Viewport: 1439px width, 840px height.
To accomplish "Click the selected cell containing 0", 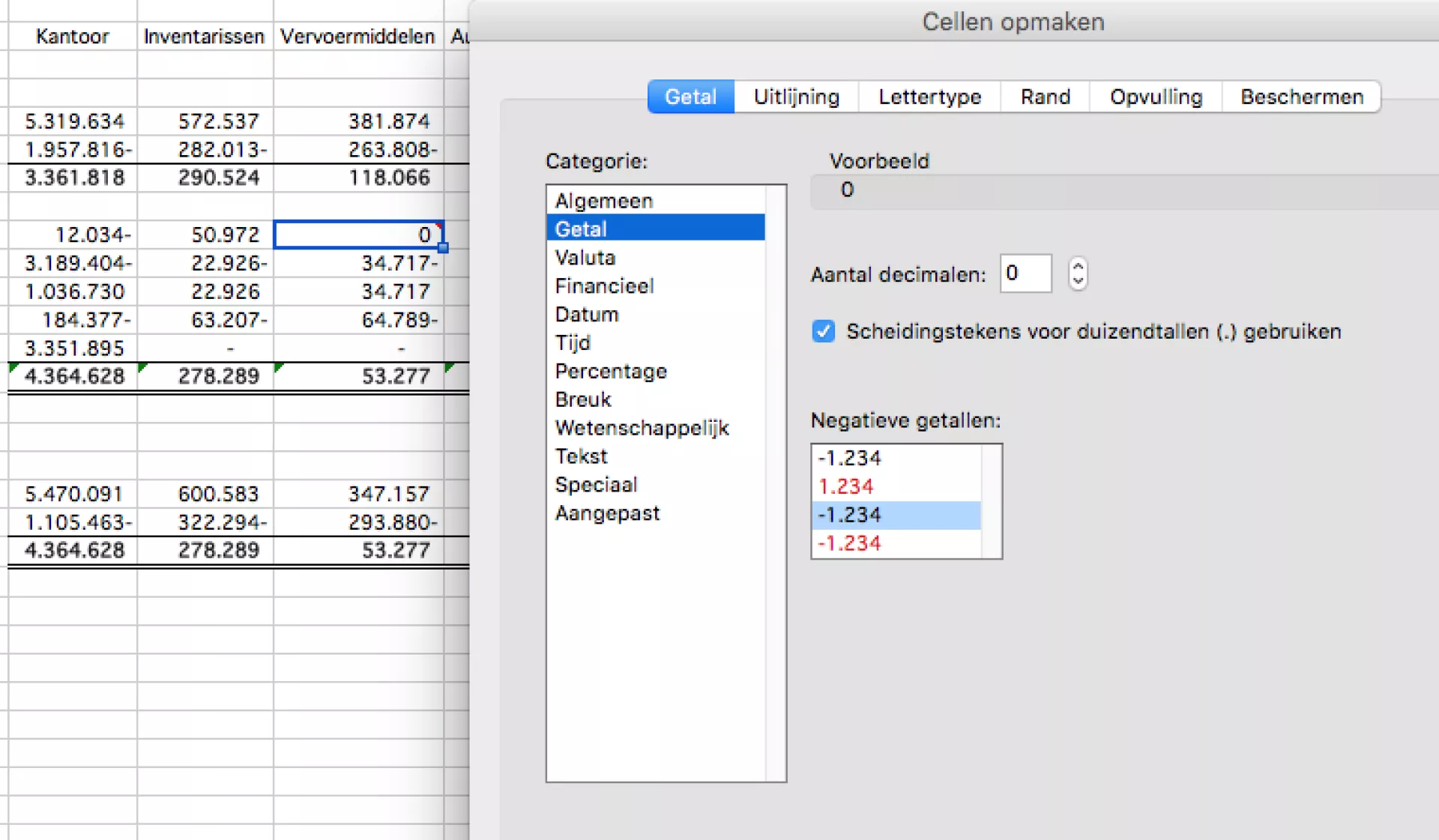I will [x=358, y=235].
